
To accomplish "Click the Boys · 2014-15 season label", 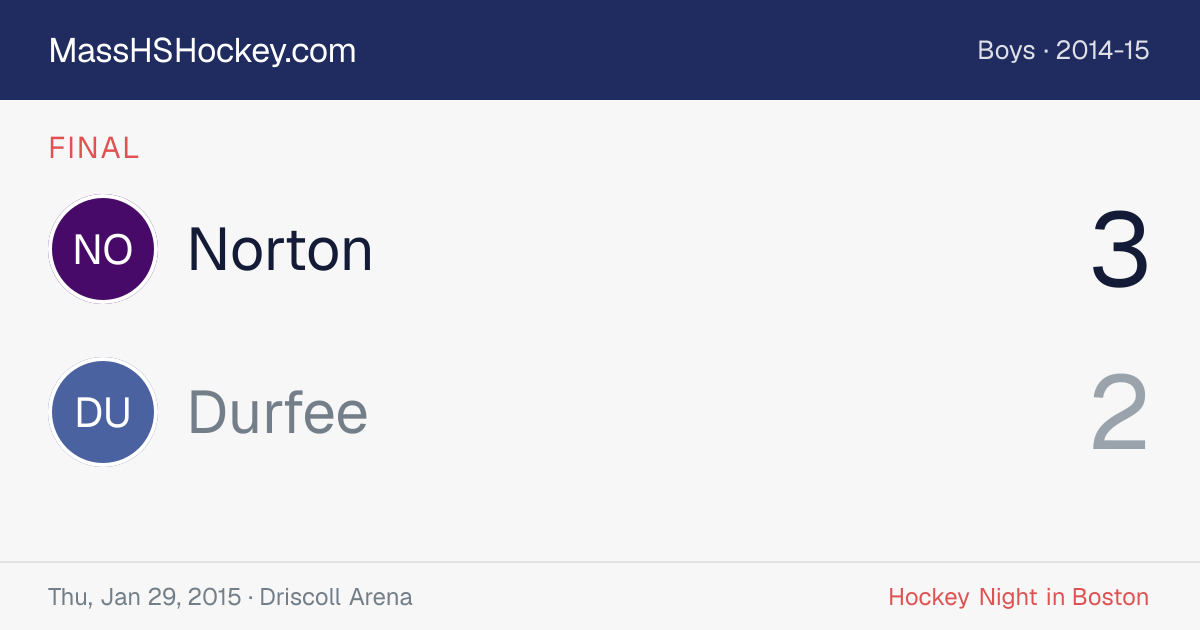I will point(1064,50).
